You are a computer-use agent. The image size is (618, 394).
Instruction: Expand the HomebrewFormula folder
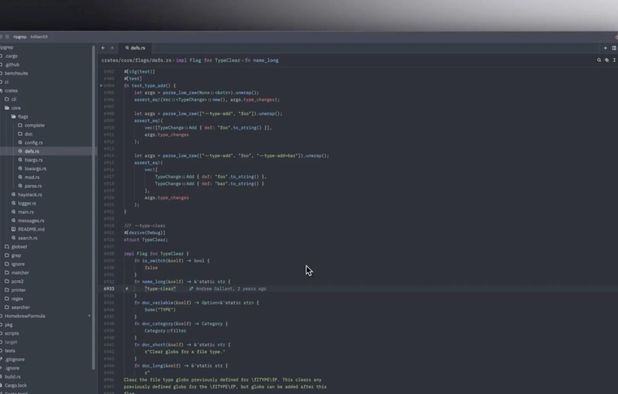tap(24, 316)
